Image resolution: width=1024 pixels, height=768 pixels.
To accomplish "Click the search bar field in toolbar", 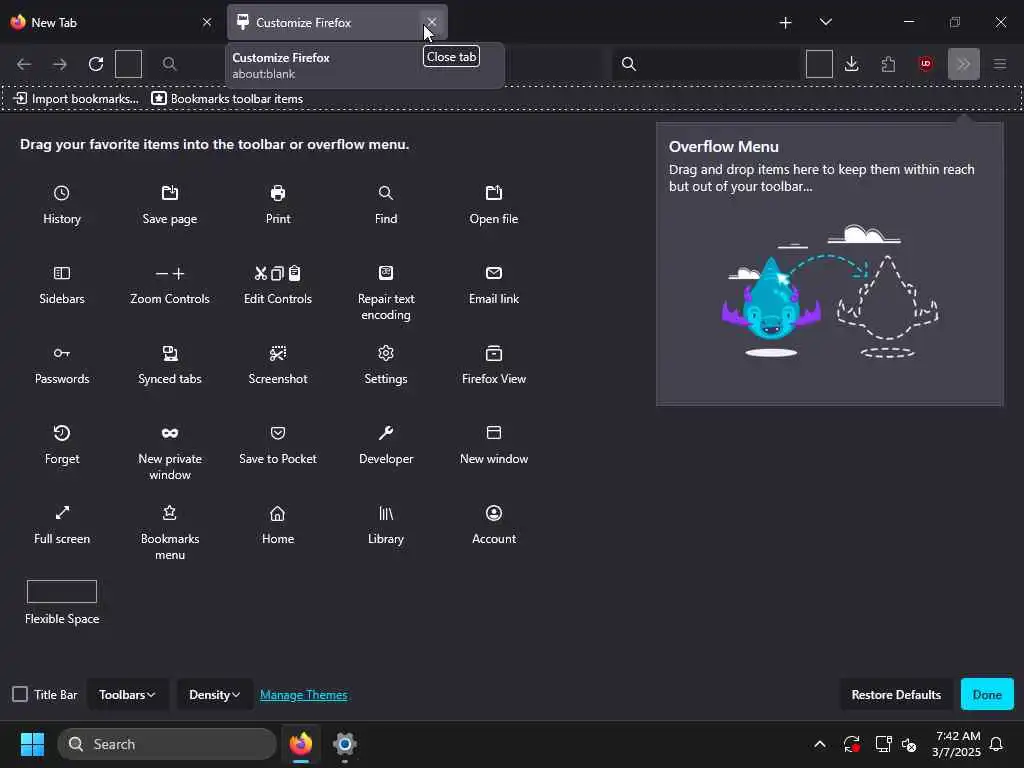I will (x=707, y=64).
